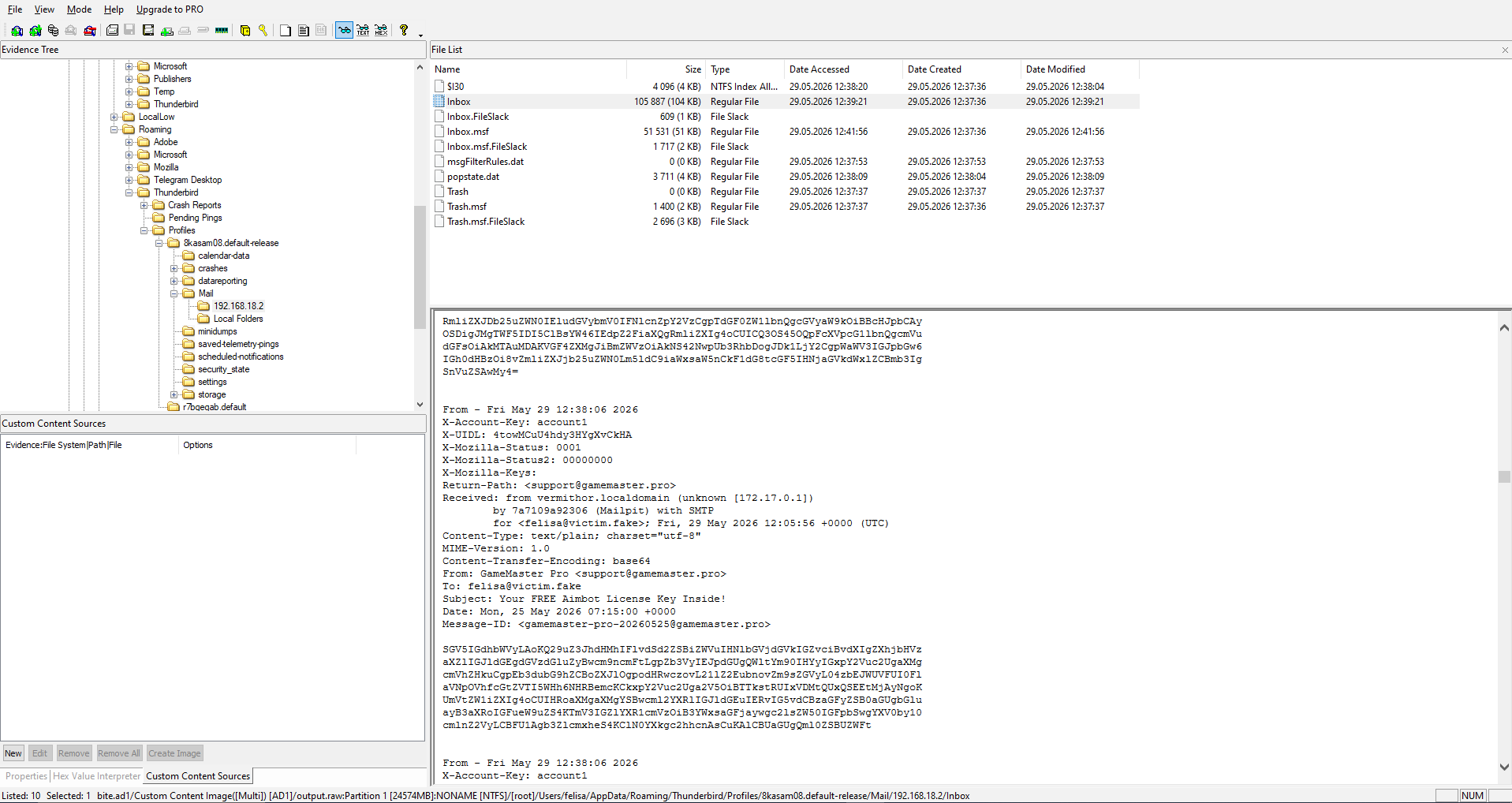The width and height of the screenshot is (1512, 803).
Task: Click the Export Files blank page icon
Action: [286, 30]
